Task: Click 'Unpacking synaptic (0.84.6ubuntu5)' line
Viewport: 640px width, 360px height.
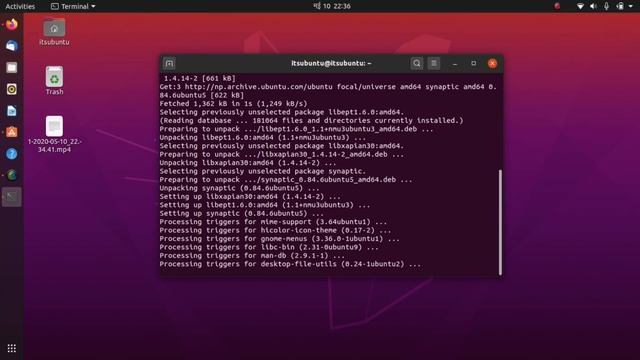Action: (240, 188)
